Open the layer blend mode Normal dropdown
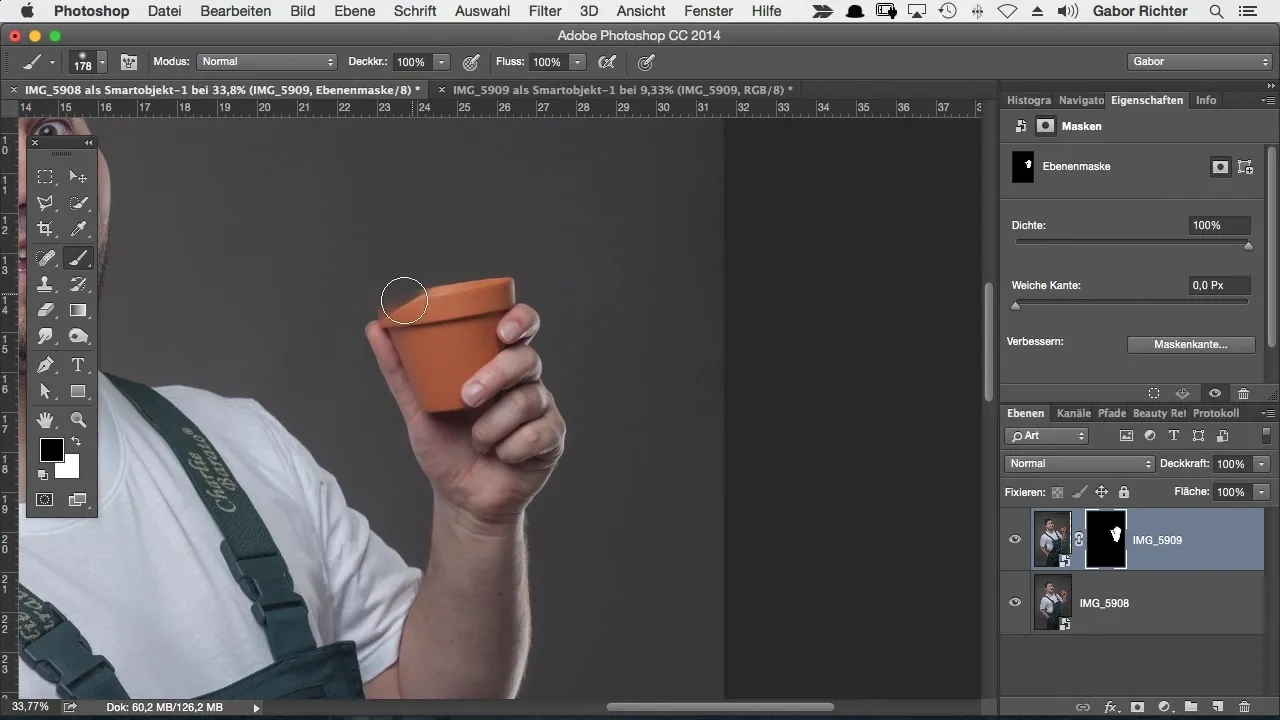The image size is (1280, 720). point(1080,464)
